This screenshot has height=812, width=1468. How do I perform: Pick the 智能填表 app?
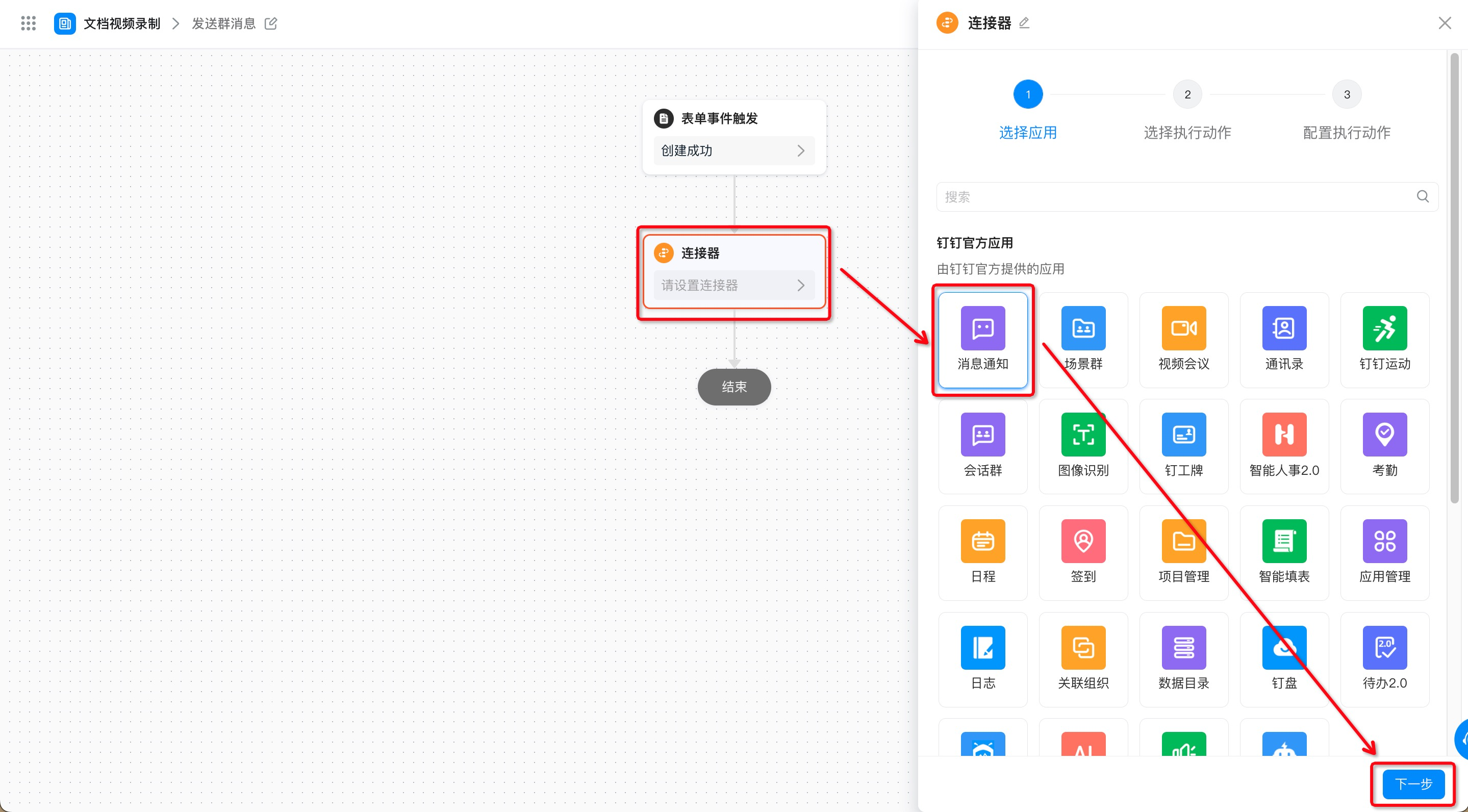1284,553
